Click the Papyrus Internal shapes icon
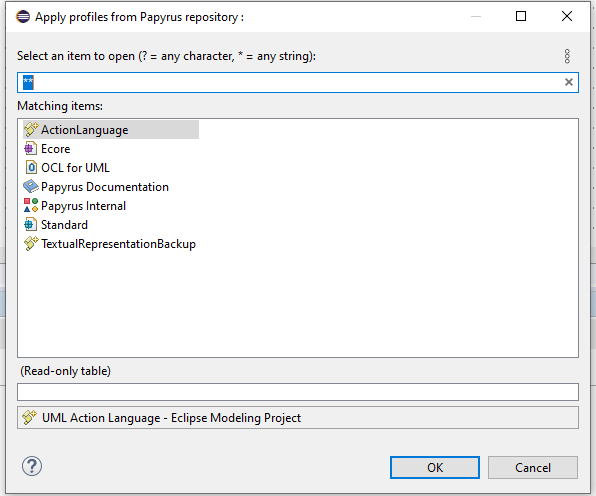The width and height of the screenshot is (596, 496). click(x=31, y=205)
